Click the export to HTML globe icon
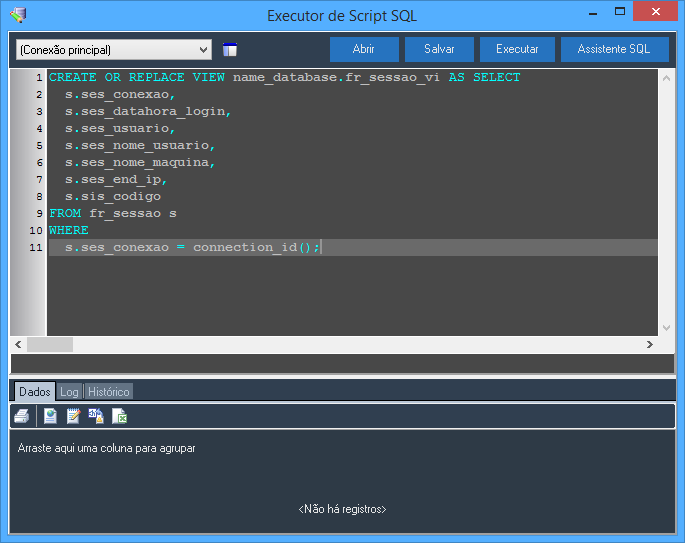The height and width of the screenshot is (543, 685). pos(50,416)
